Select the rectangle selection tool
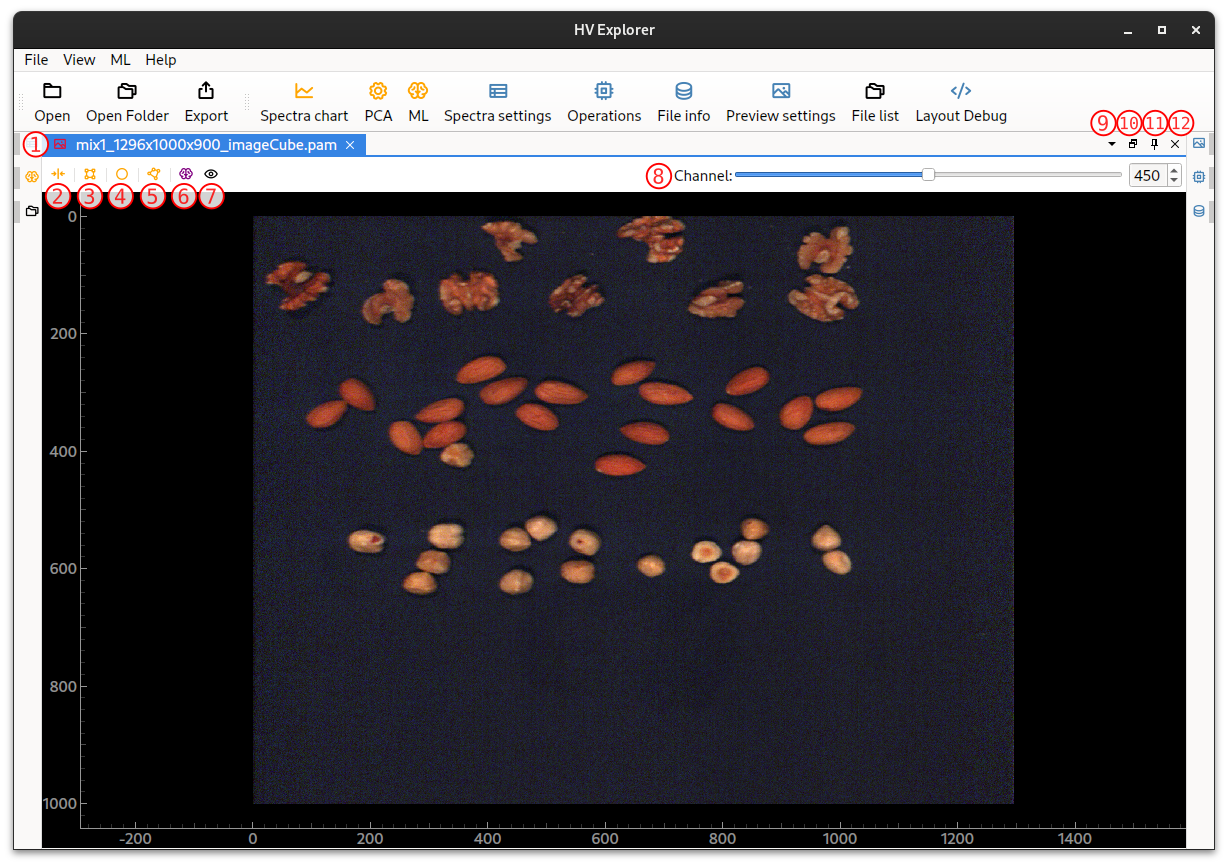Viewport: 1228px width, 866px height. point(90,174)
